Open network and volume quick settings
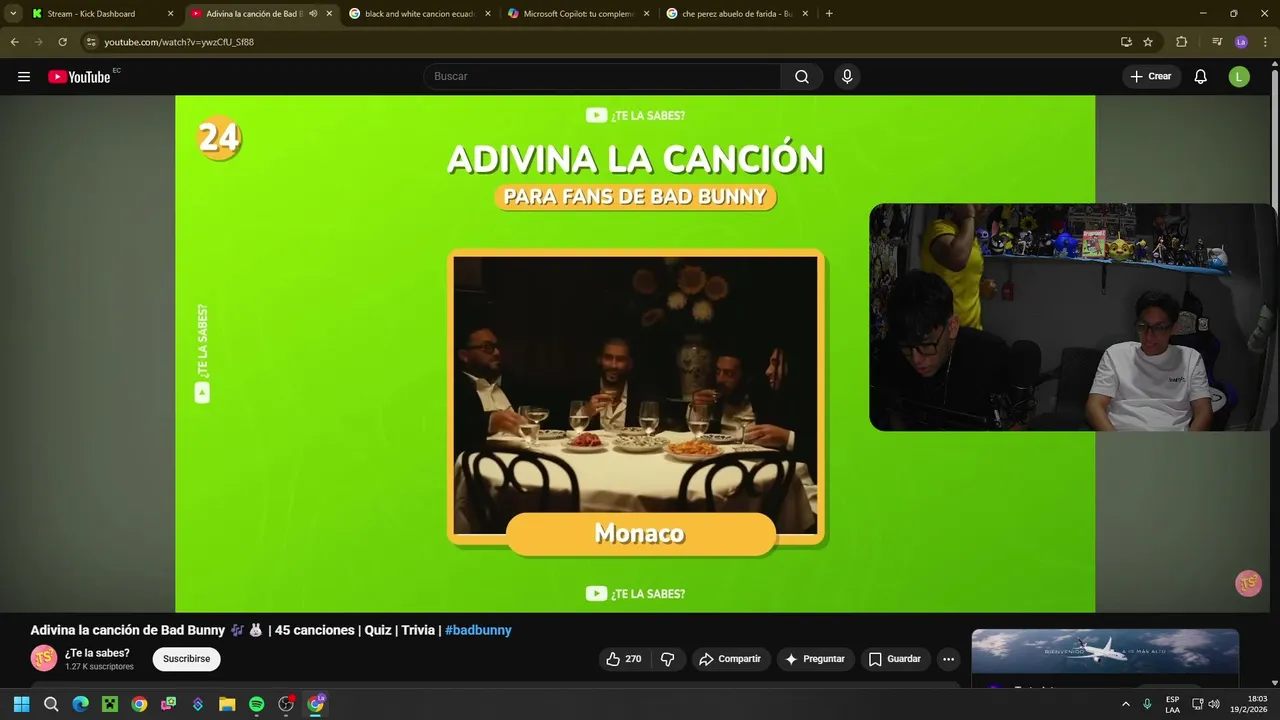 point(1206,704)
